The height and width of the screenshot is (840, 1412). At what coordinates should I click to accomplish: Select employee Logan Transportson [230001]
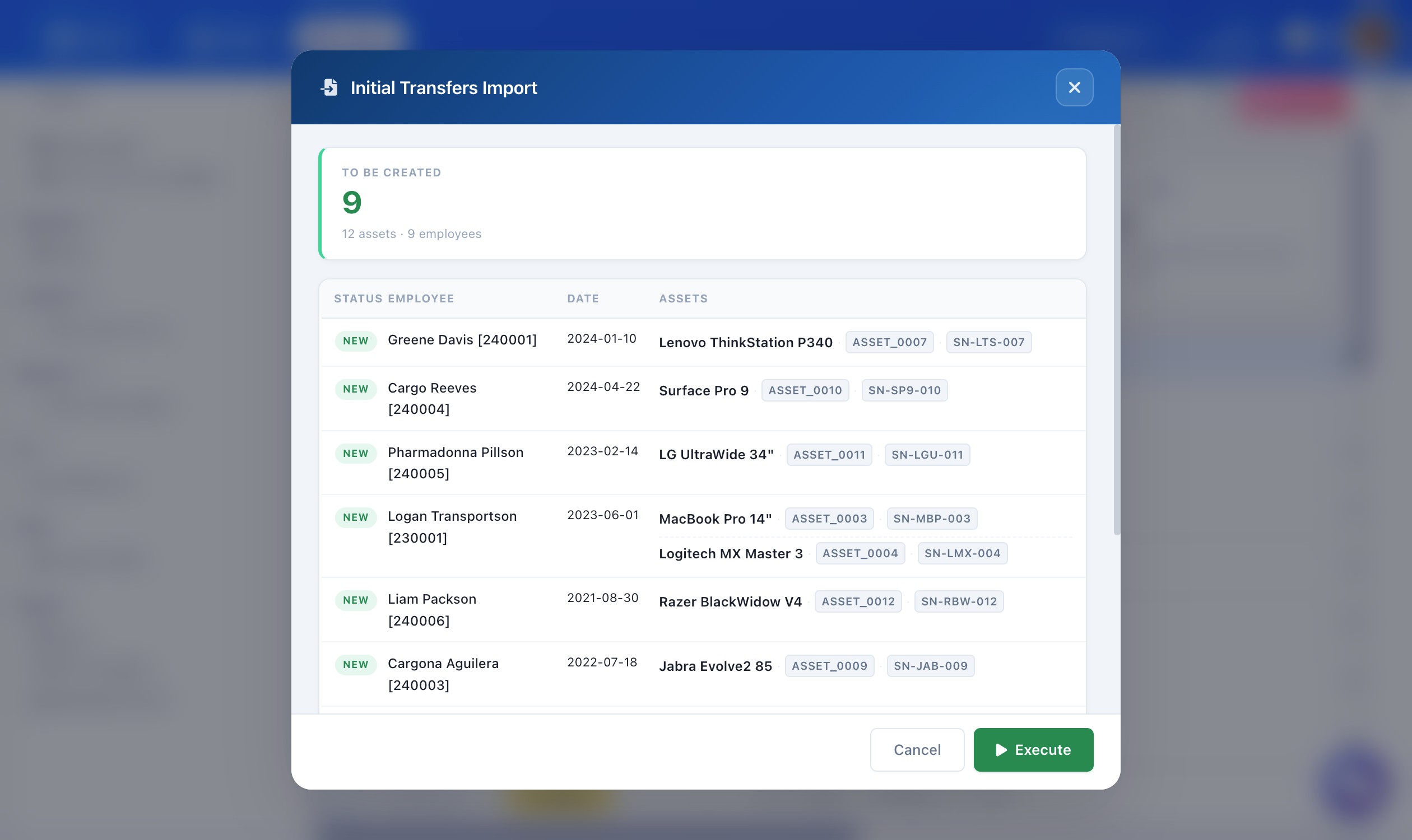[x=452, y=527]
